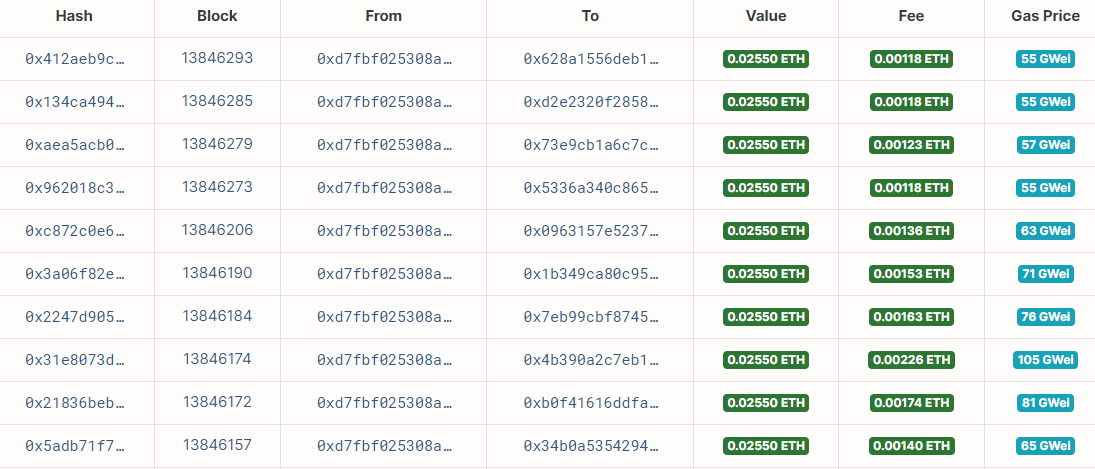This screenshot has height=469, width=1095.
Task: Click the Block column header
Action: pyautogui.click(x=217, y=16)
